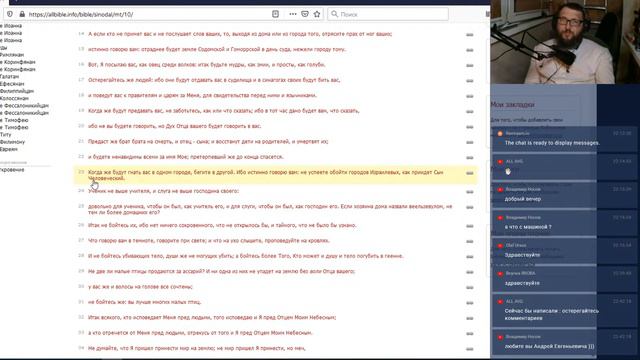Screen dimensions: 640x360
Task: Click the action icon beside verse 15
Action: point(470,50)
